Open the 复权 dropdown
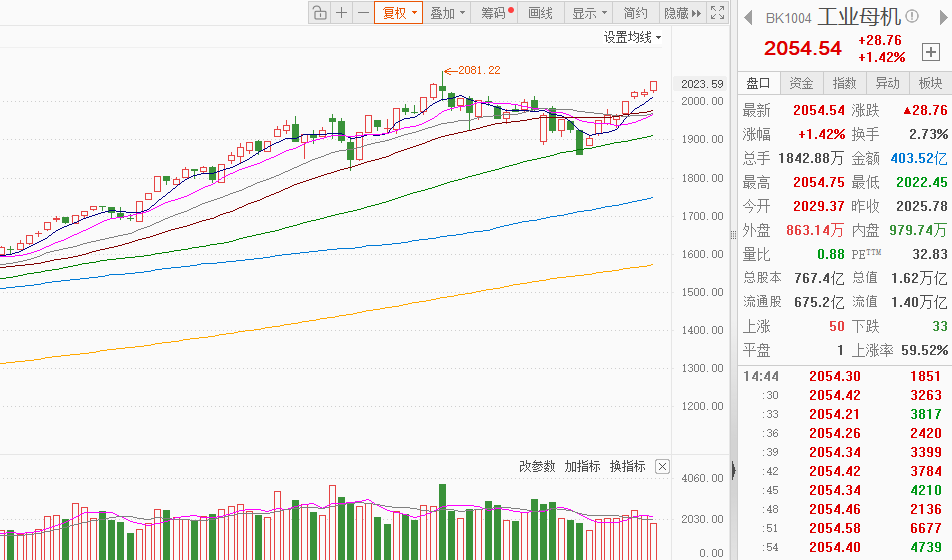Viewport: 952px width, 560px height. click(397, 13)
